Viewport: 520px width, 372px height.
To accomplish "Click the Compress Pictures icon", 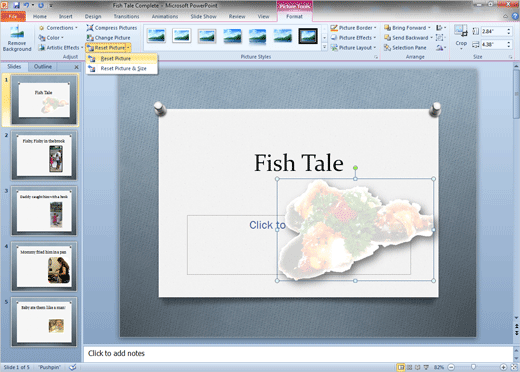I will pyautogui.click(x=90, y=28).
